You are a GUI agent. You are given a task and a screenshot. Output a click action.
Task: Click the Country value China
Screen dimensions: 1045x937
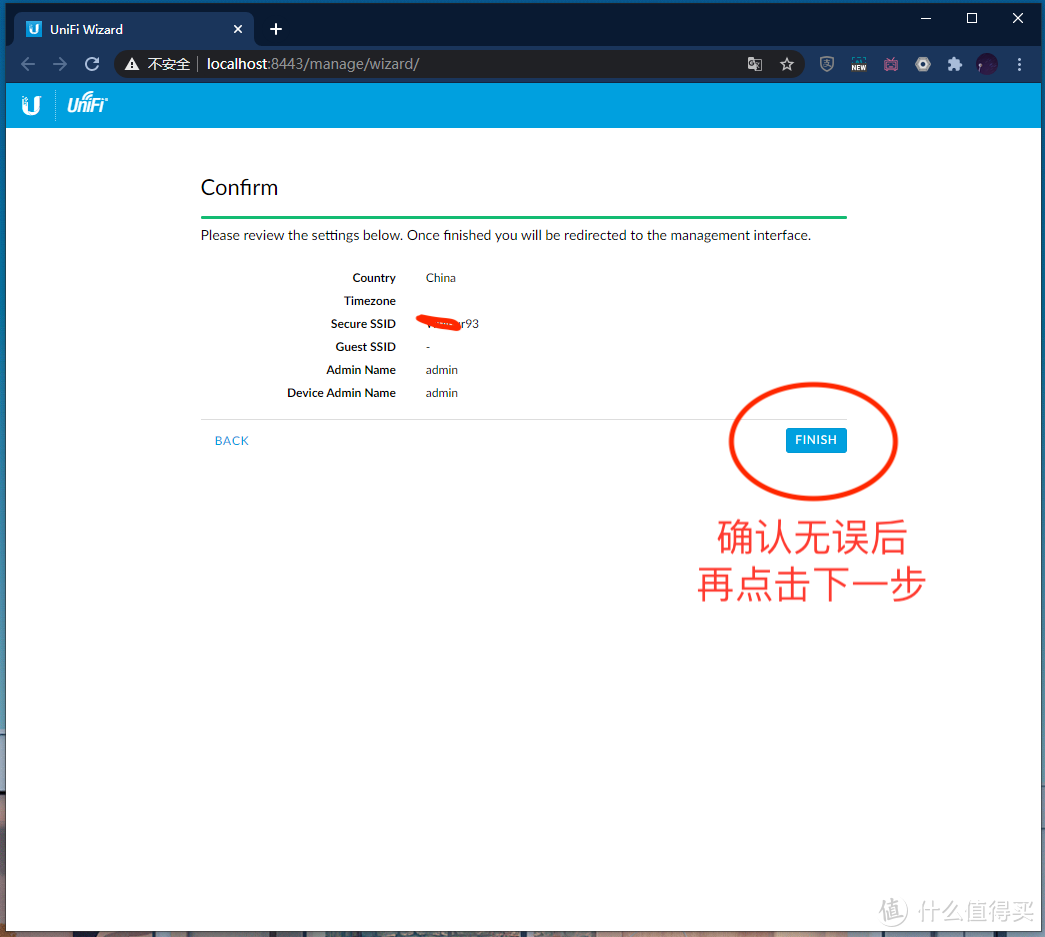441,278
